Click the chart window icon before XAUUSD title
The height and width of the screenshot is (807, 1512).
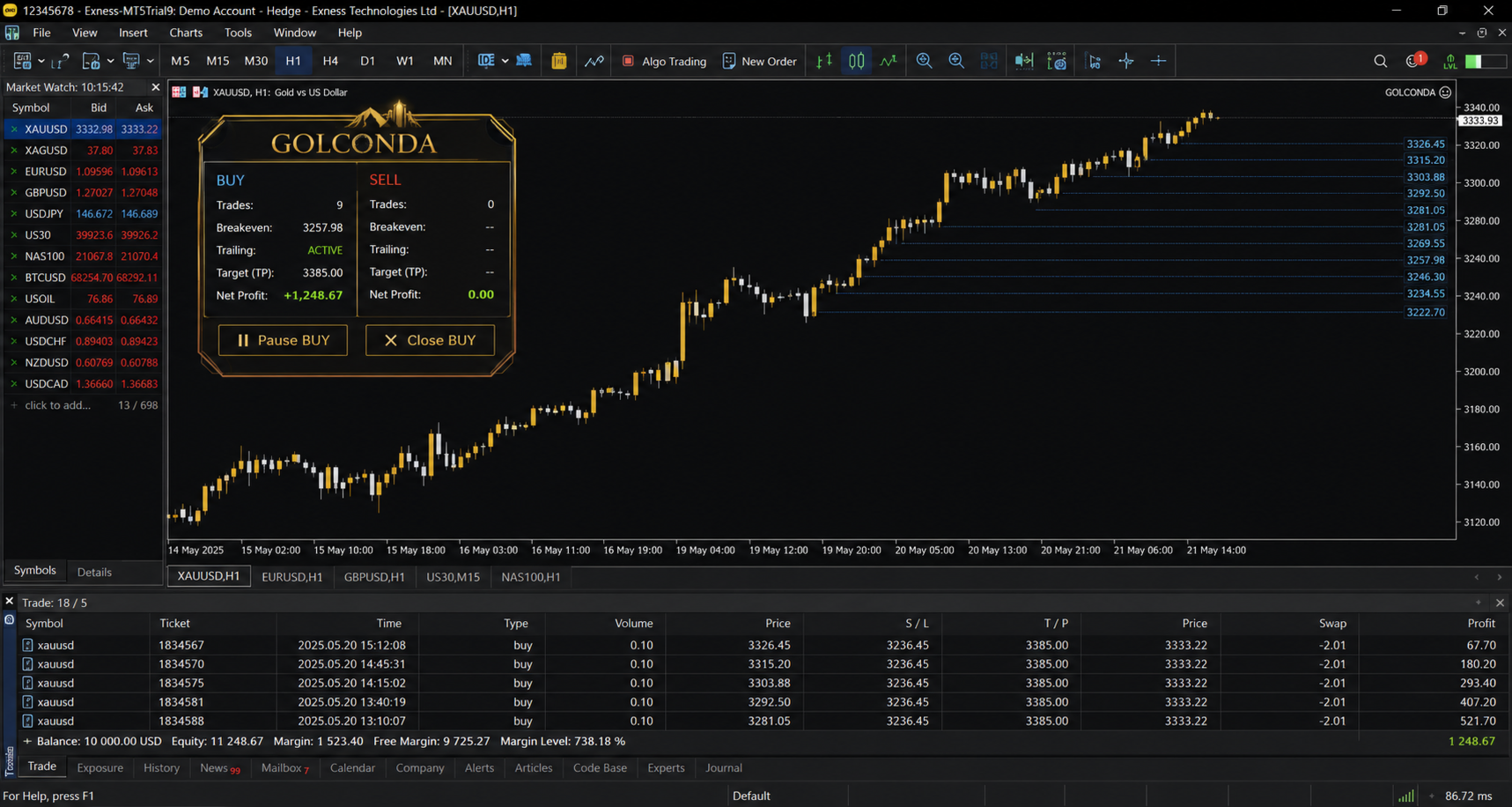[179, 92]
